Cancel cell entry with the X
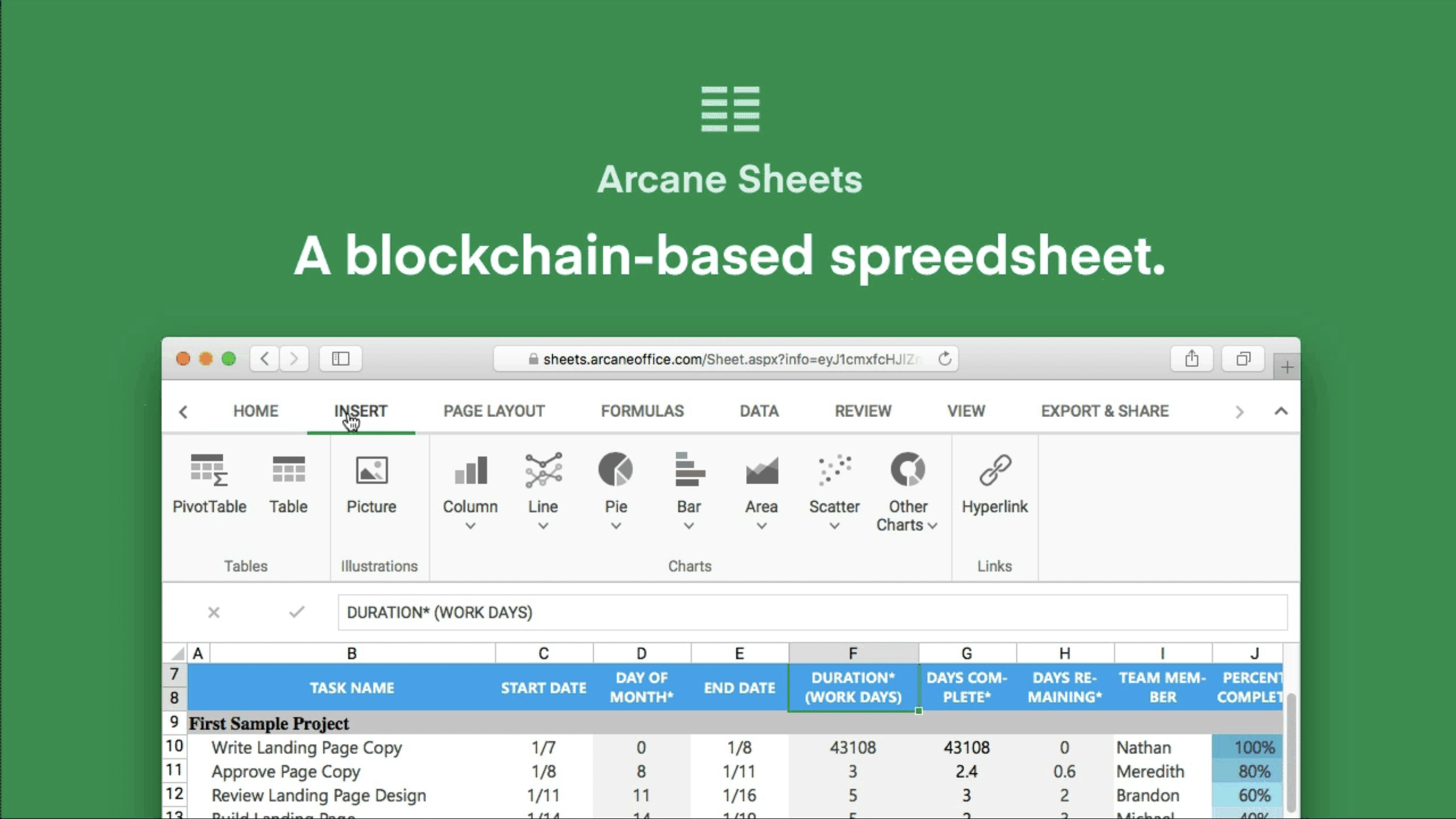The height and width of the screenshot is (819, 1456). point(214,613)
